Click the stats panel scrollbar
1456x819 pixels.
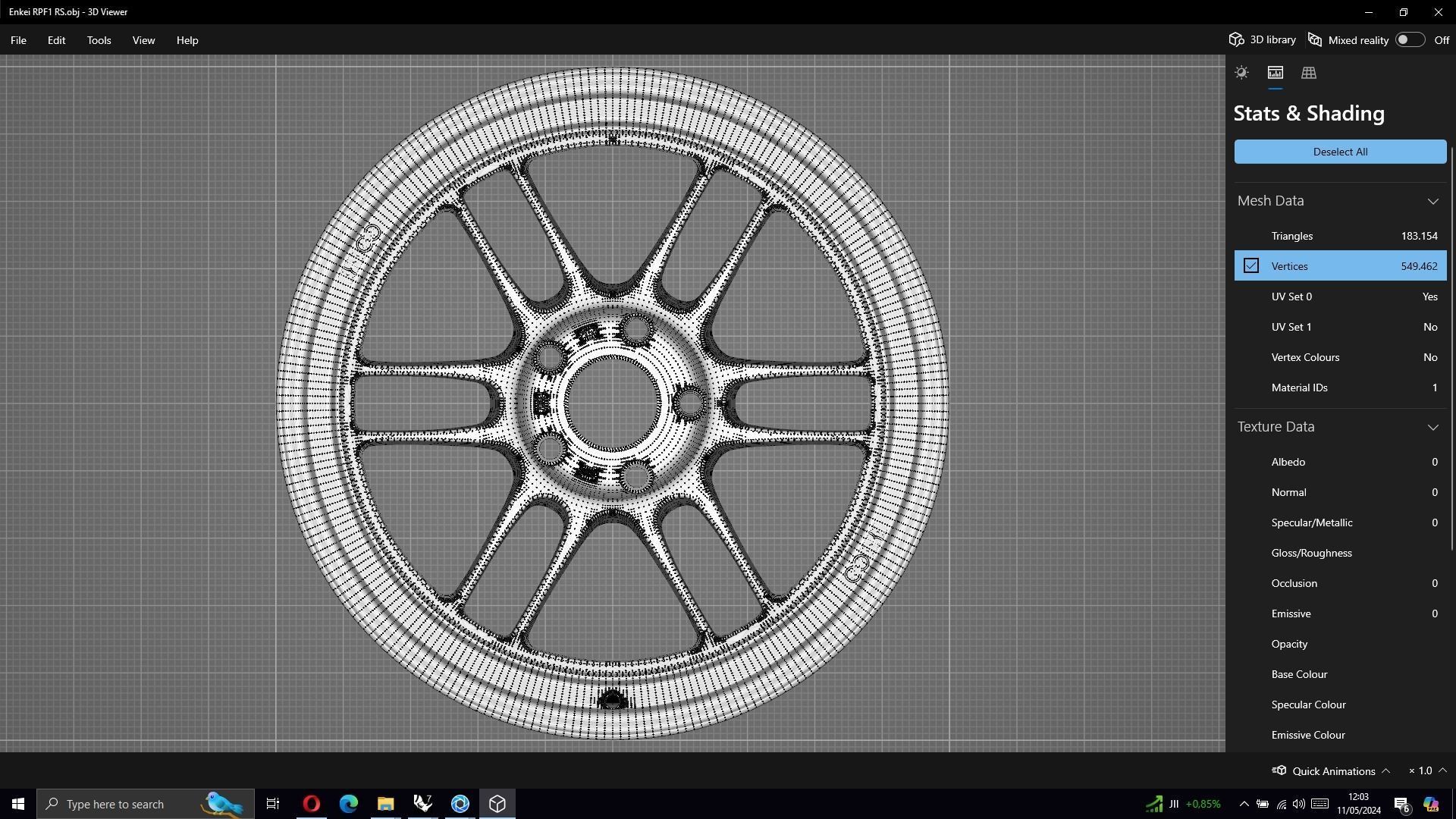point(1451,349)
